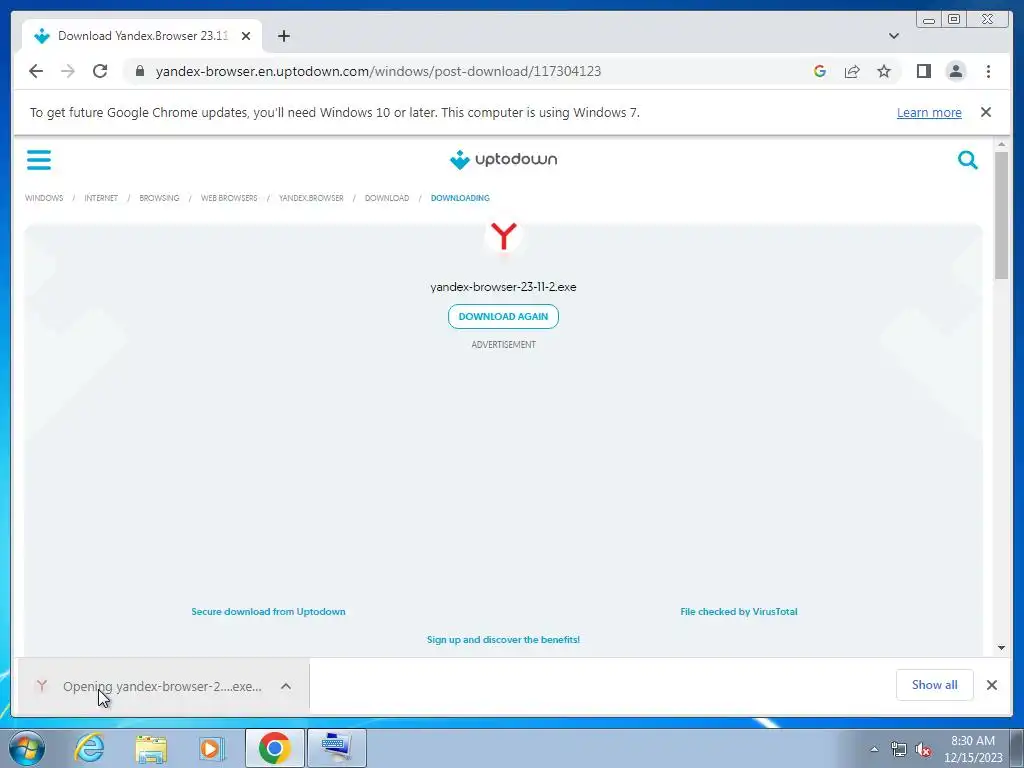Launch Internet Explorer from taskbar
Image resolution: width=1024 pixels, height=768 pixels.
coord(89,748)
